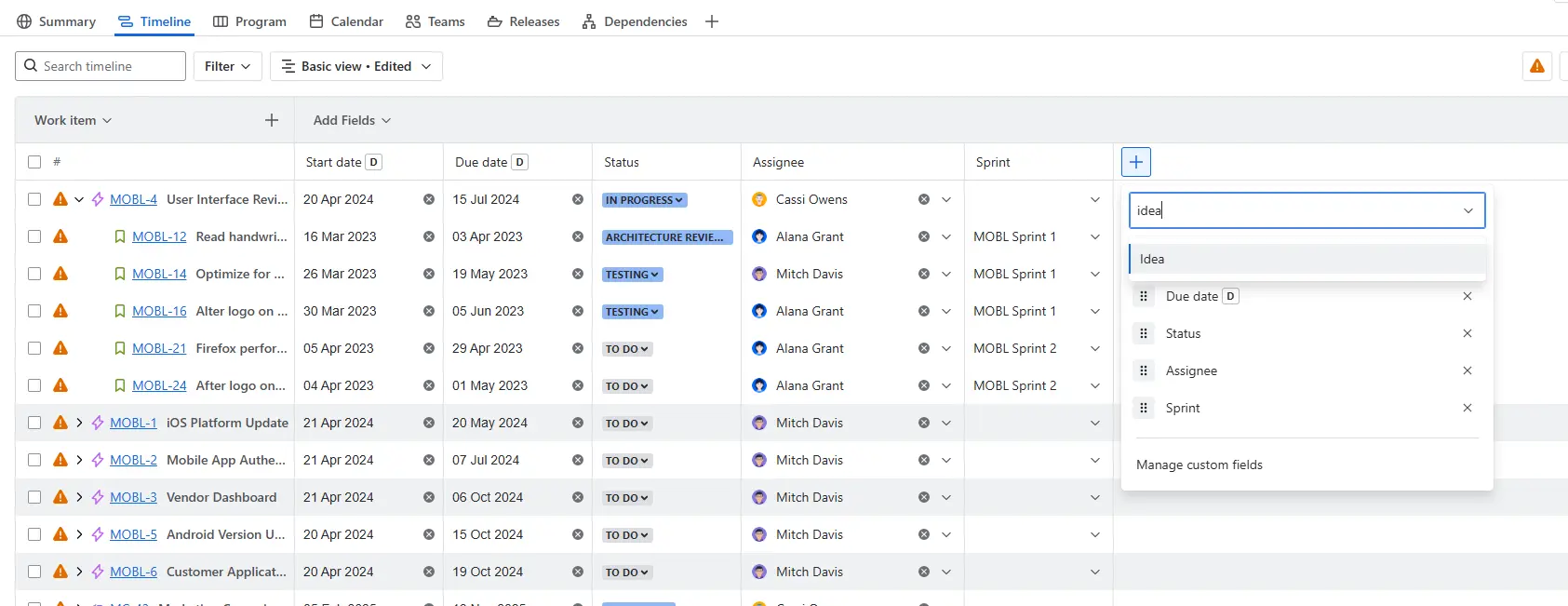
Task: Open the Teams tab
Action: [436, 21]
